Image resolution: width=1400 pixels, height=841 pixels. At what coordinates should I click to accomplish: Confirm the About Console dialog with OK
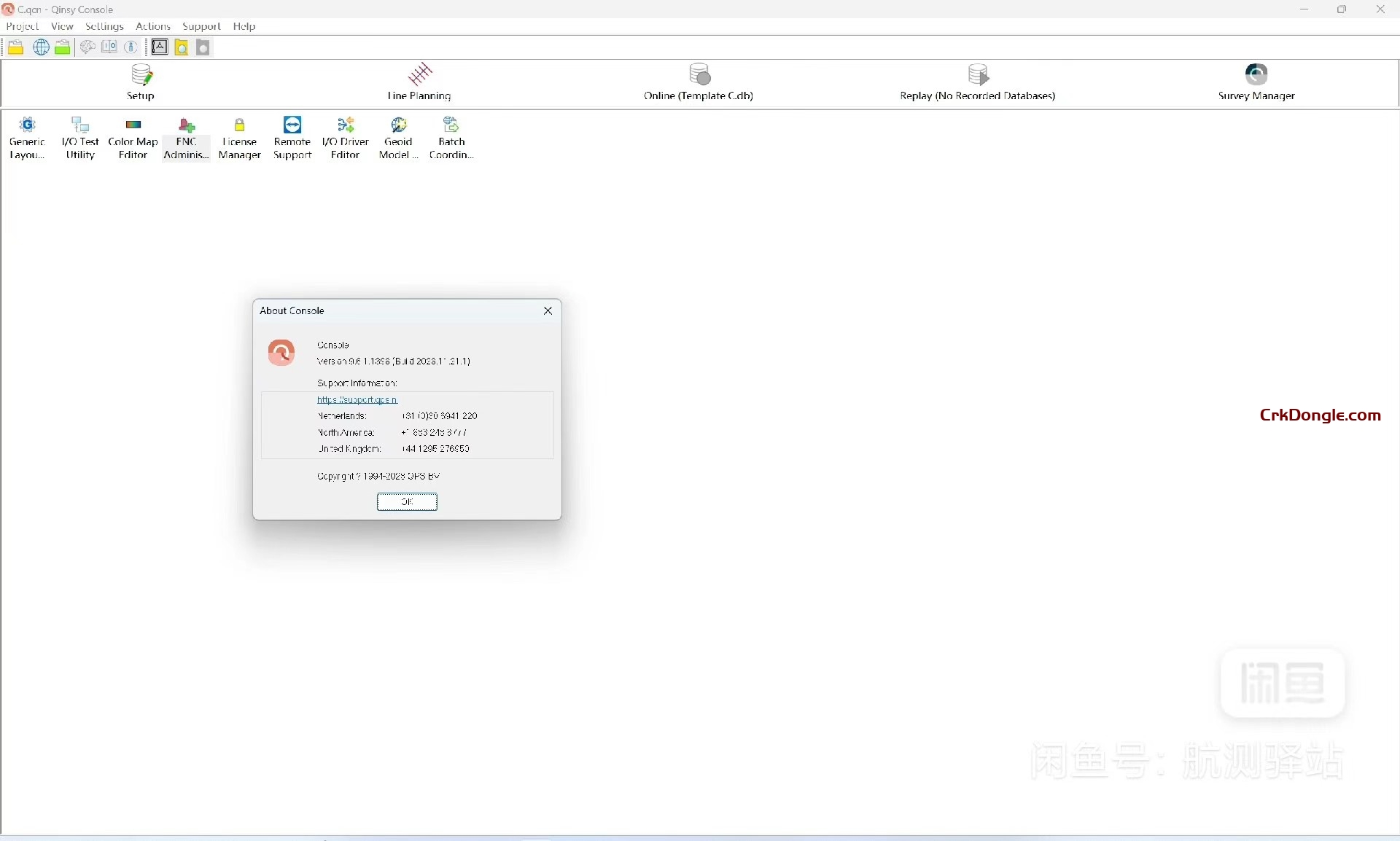406,501
